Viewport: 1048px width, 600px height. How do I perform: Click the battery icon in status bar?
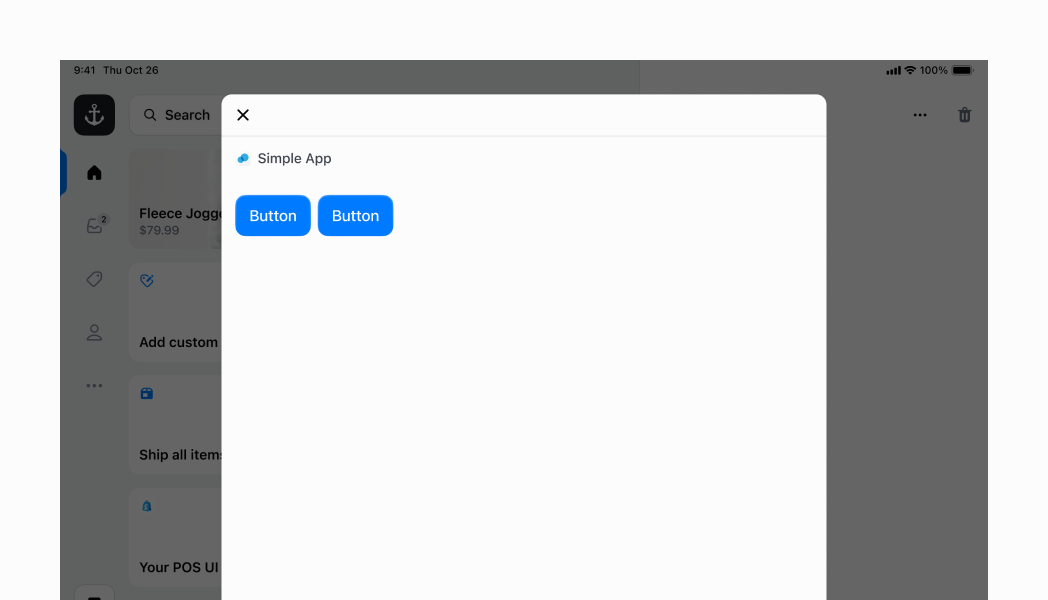pyautogui.click(x=962, y=70)
